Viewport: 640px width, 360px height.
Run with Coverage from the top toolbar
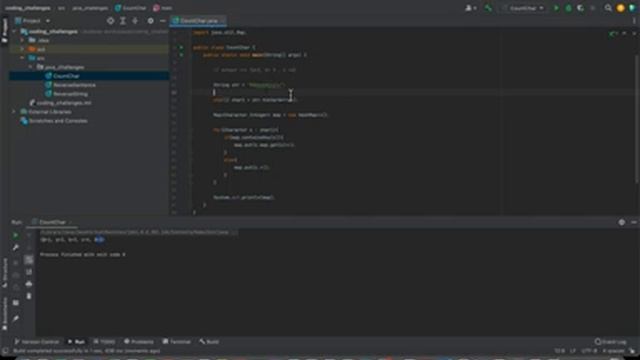[x=580, y=8]
